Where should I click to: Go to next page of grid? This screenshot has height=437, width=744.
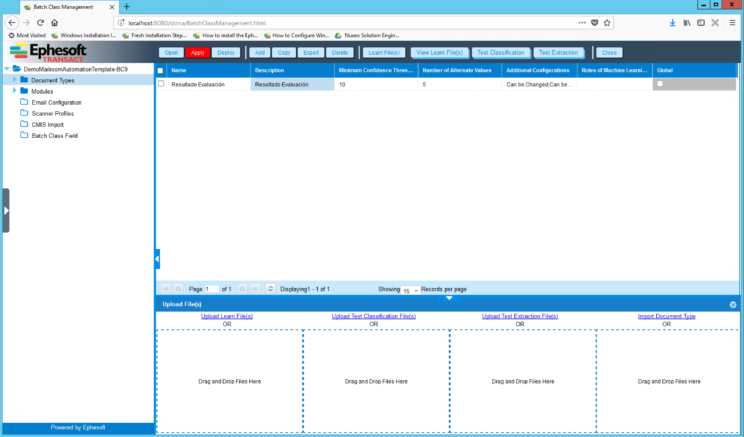(x=242, y=288)
